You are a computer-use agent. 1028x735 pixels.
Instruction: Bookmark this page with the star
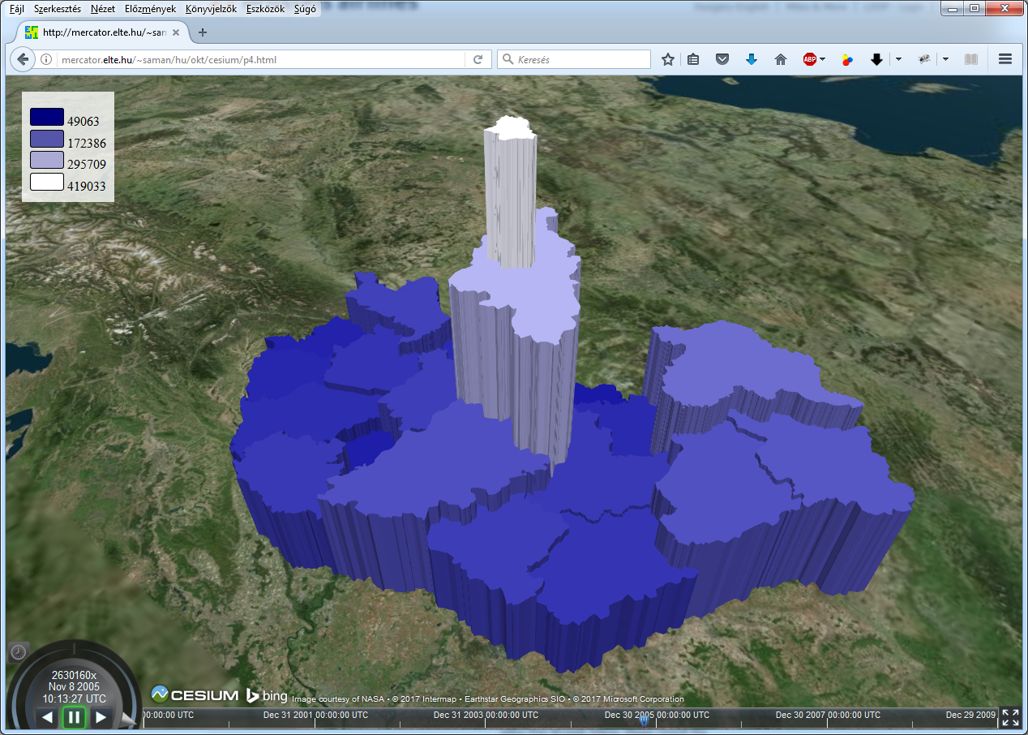667,59
